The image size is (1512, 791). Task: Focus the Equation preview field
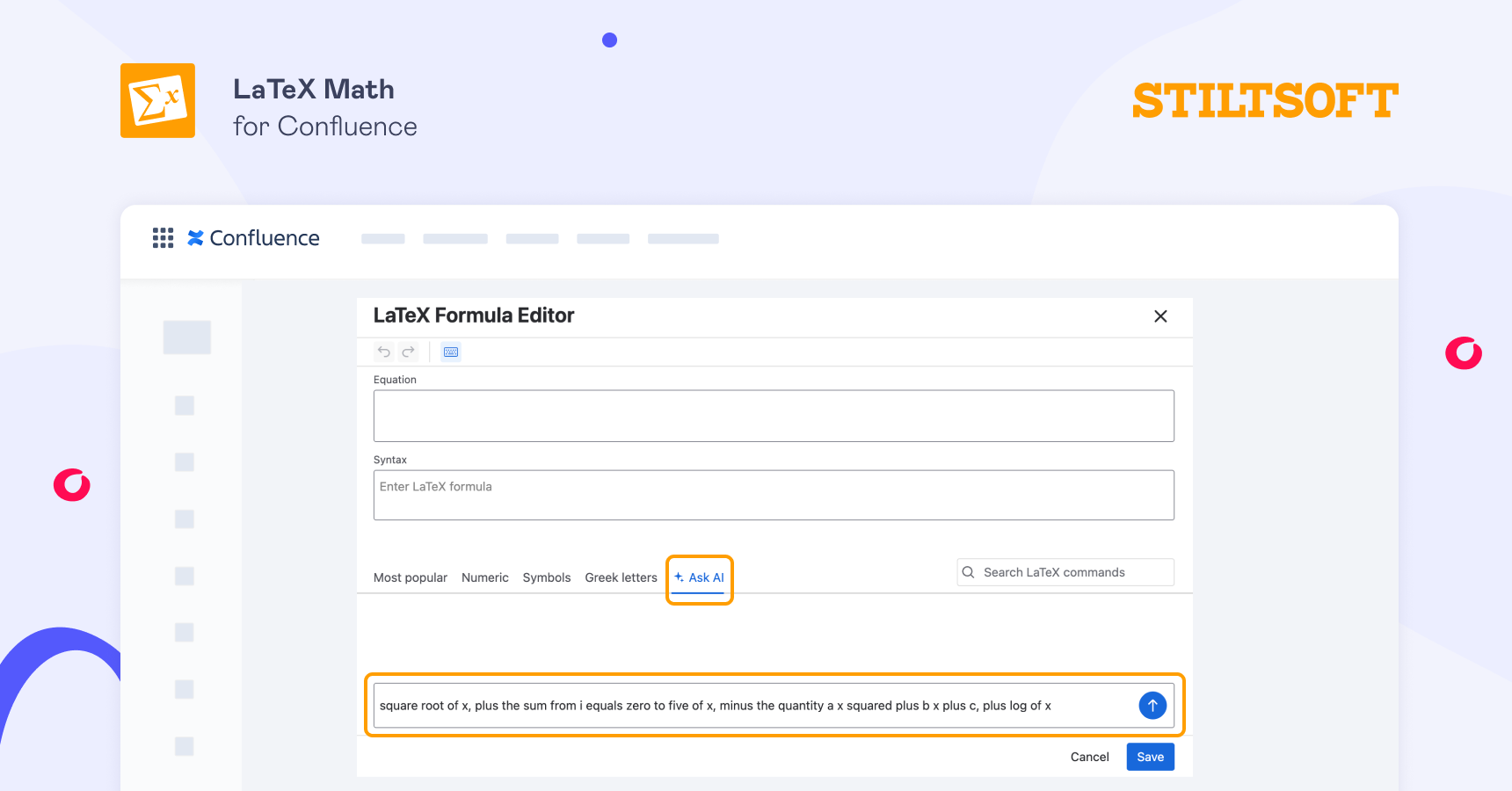pos(774,416)
